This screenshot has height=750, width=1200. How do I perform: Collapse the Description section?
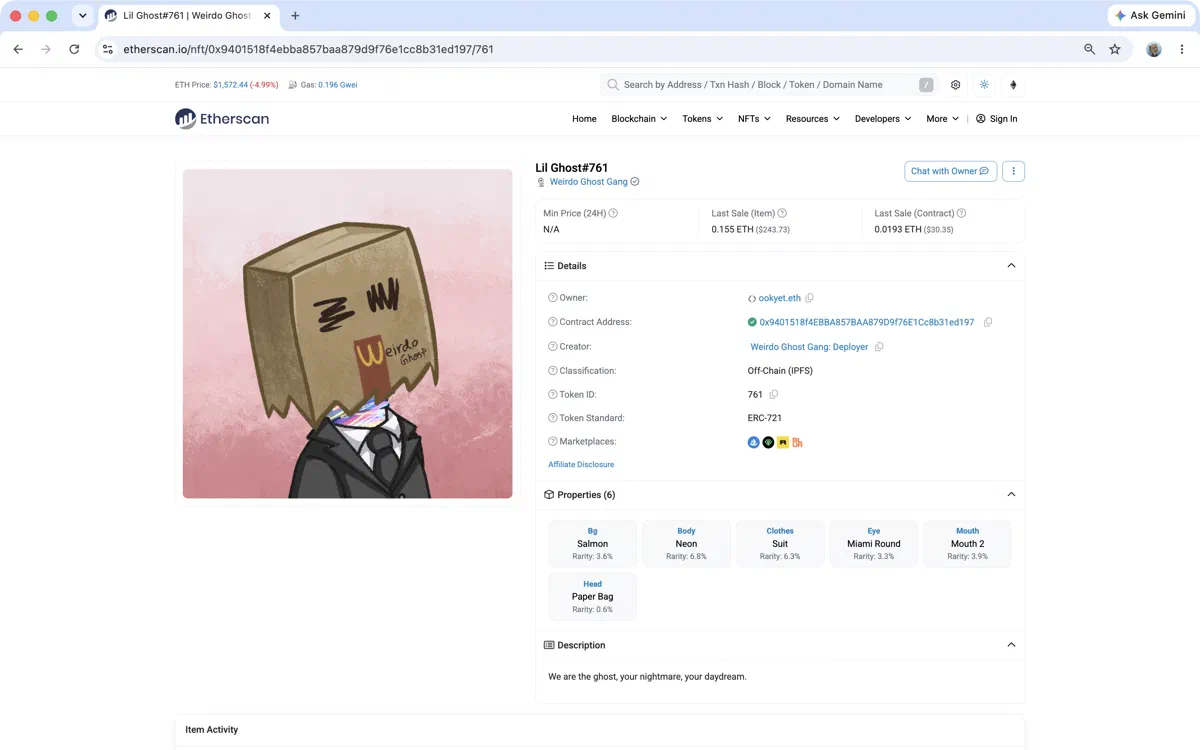coord(1011,645)
